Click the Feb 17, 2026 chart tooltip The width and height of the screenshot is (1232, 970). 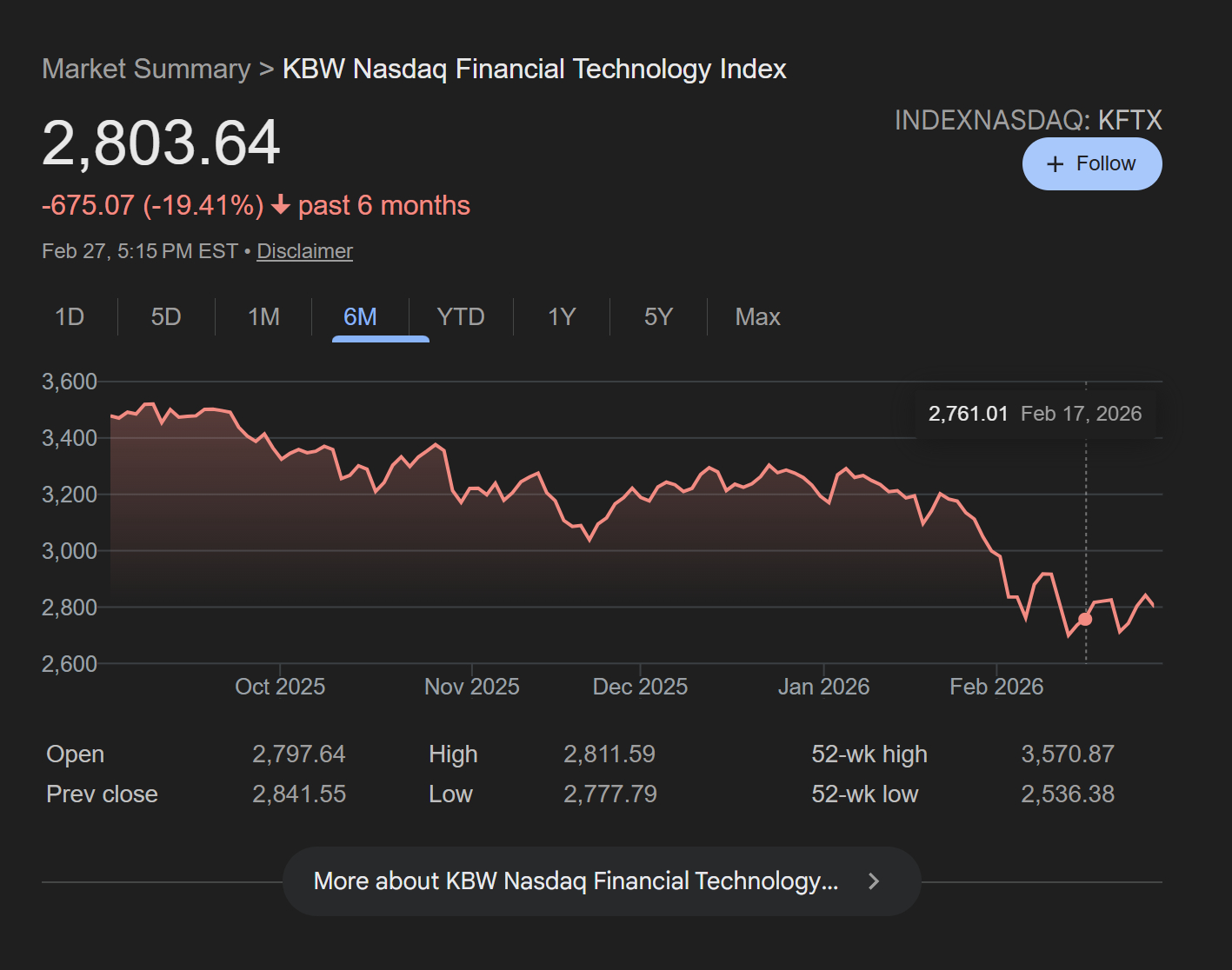pos(1035,414)
